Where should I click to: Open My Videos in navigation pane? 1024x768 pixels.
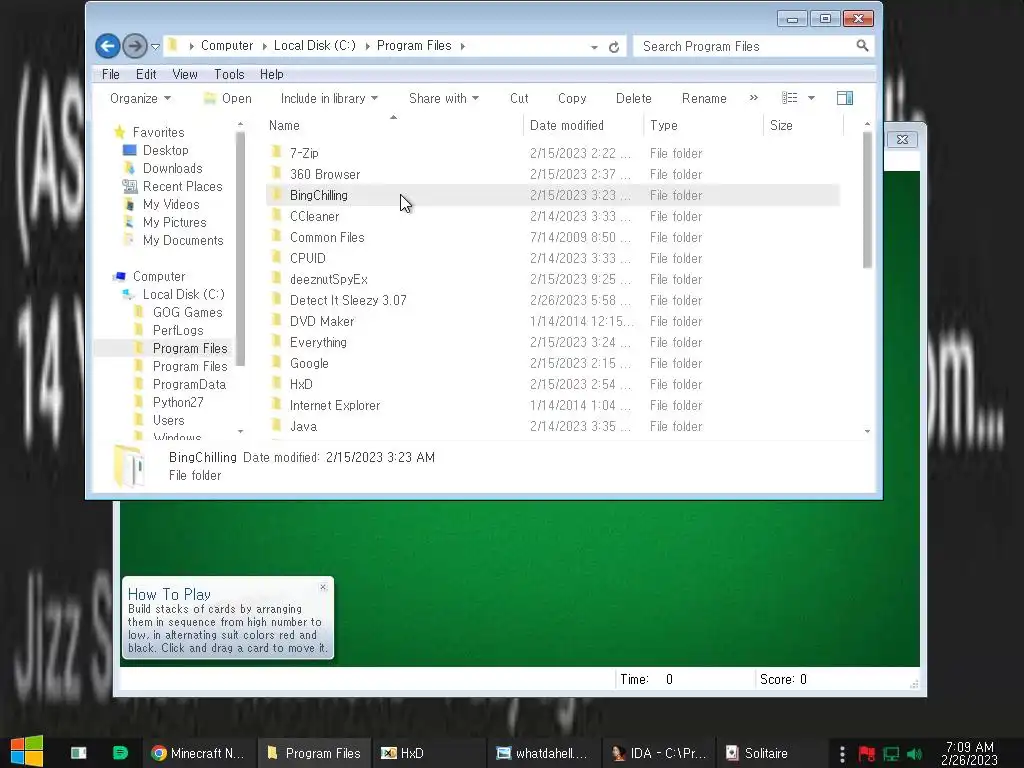tap(171, 204)
